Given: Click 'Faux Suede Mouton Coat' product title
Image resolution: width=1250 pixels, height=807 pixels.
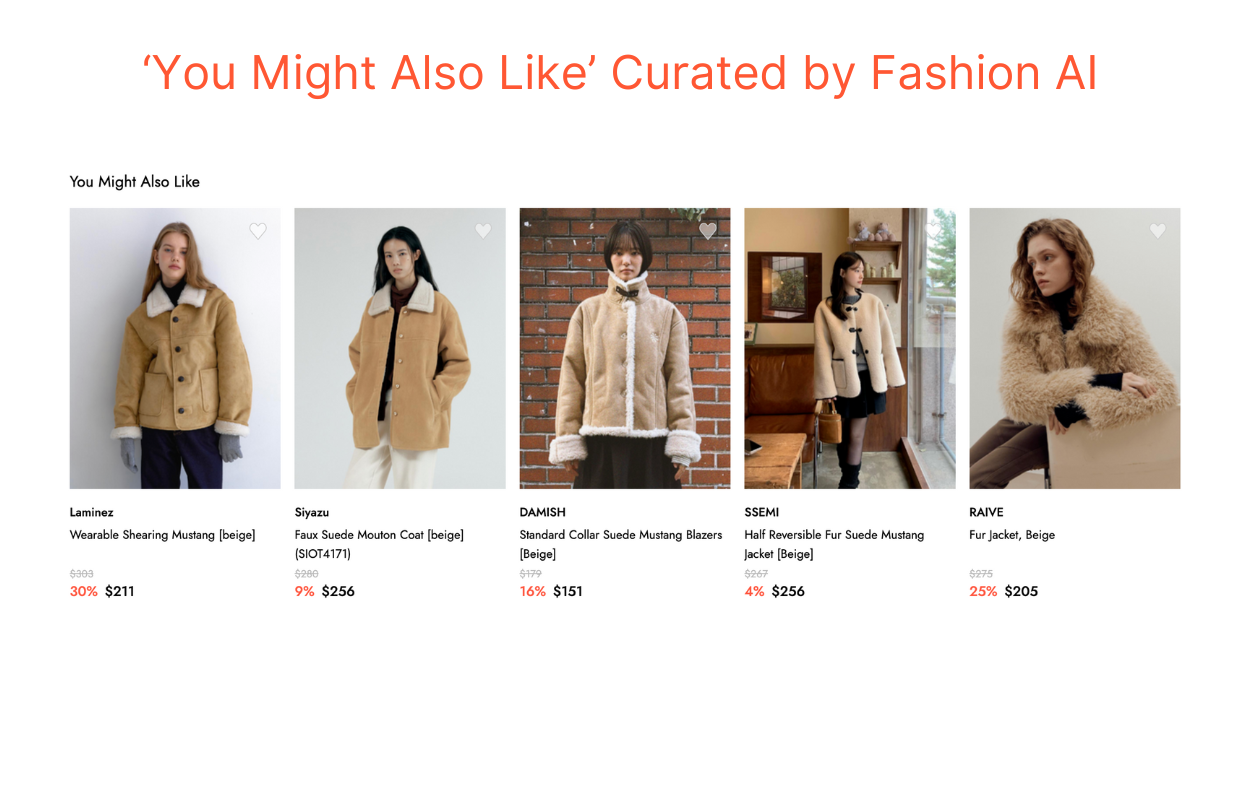Looking at the screenshot, I should pyautogui.click(x=379, y=535).
